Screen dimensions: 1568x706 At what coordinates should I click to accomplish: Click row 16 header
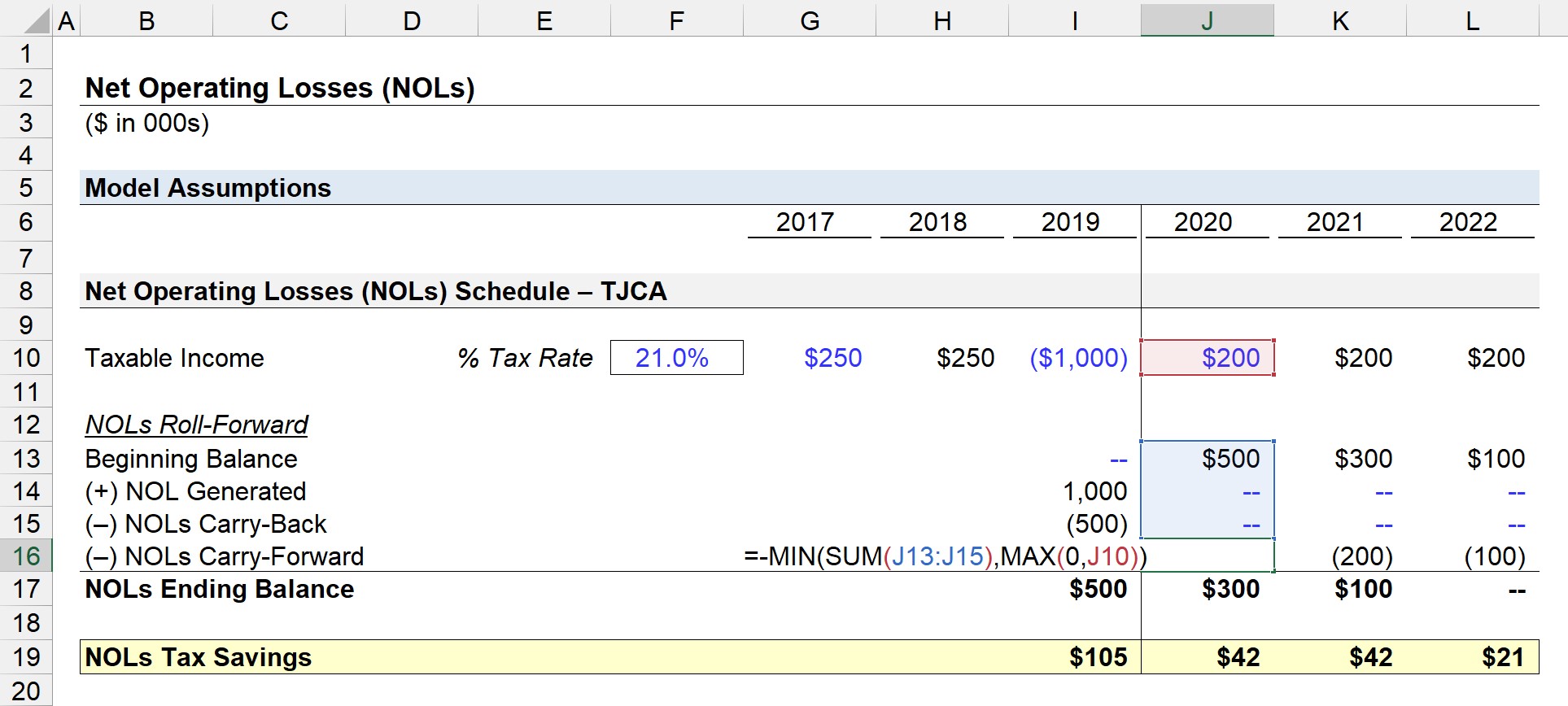[x=26, y=556]
